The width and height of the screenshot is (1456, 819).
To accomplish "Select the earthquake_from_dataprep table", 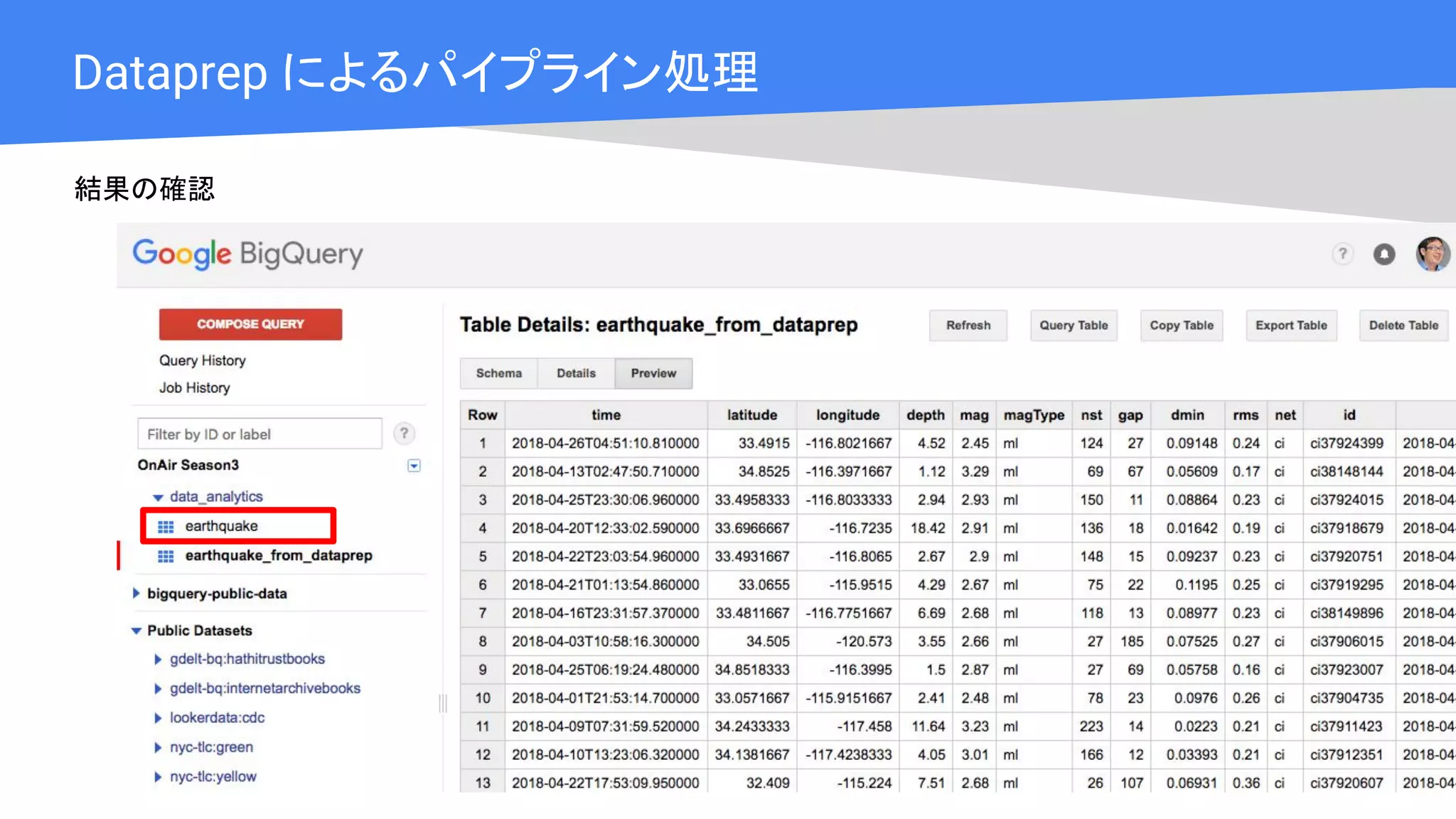I will click(x=279, y=555).
